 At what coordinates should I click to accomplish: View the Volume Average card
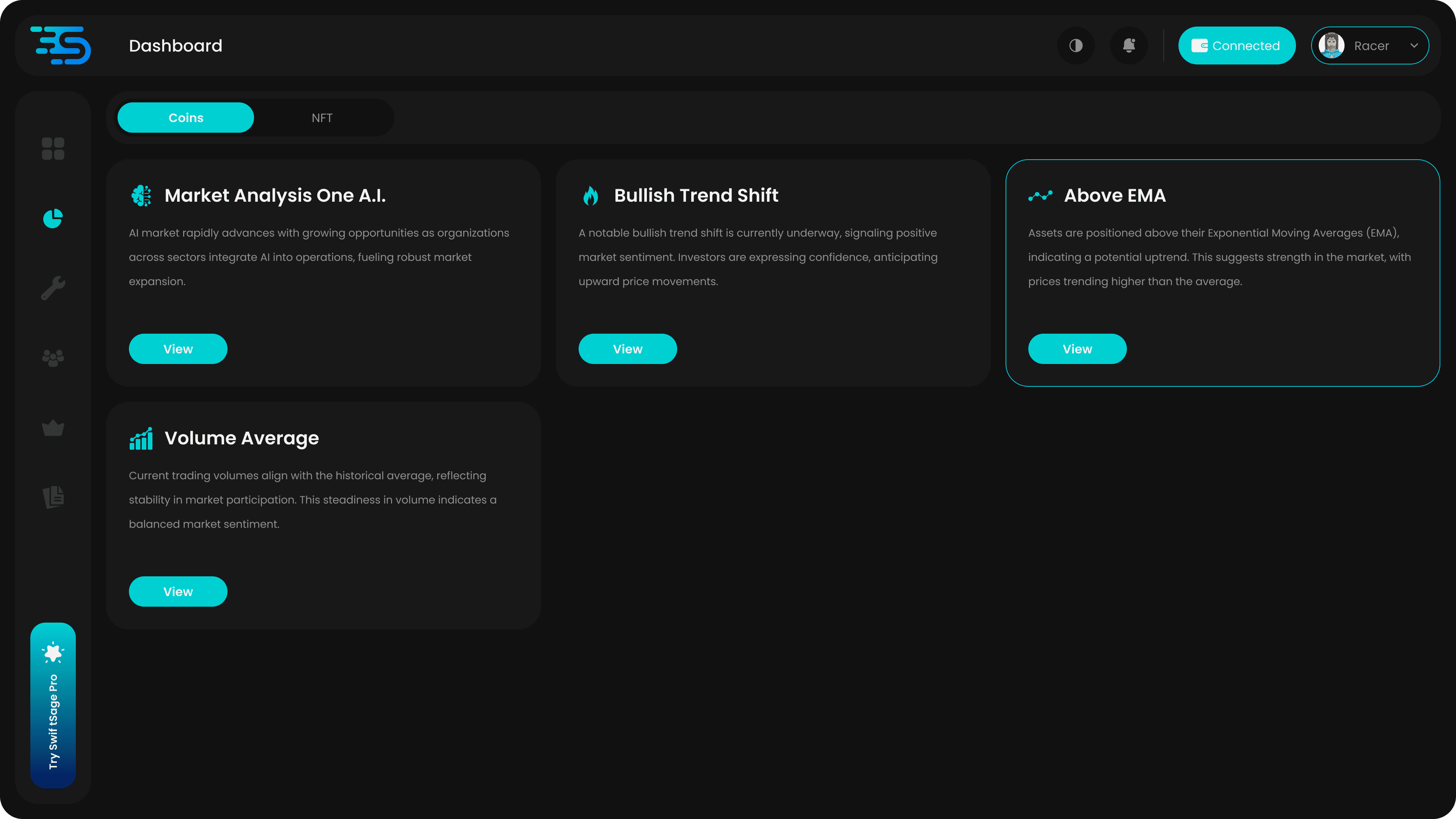point(178,591)
